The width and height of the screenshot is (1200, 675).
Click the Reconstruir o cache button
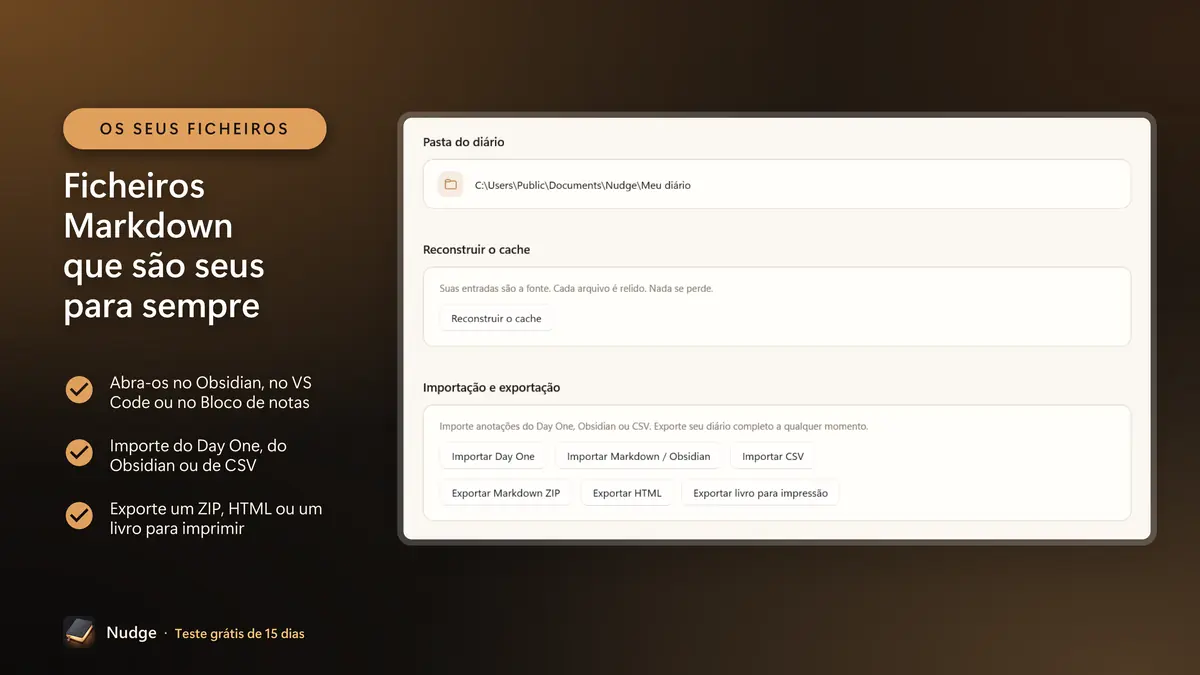[496, 319]
